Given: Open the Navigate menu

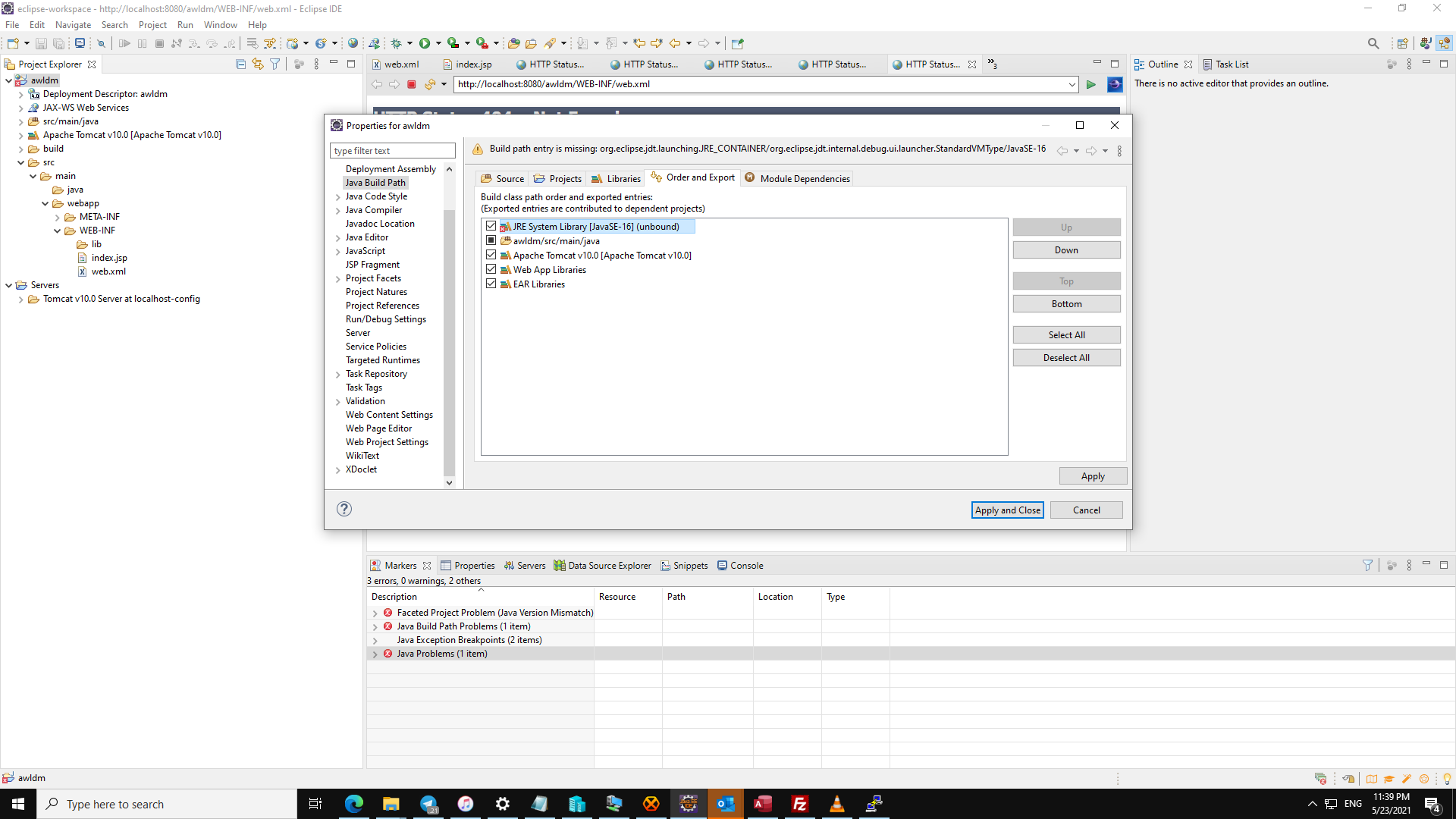Looking at the screenshot, I should point(73,24).
